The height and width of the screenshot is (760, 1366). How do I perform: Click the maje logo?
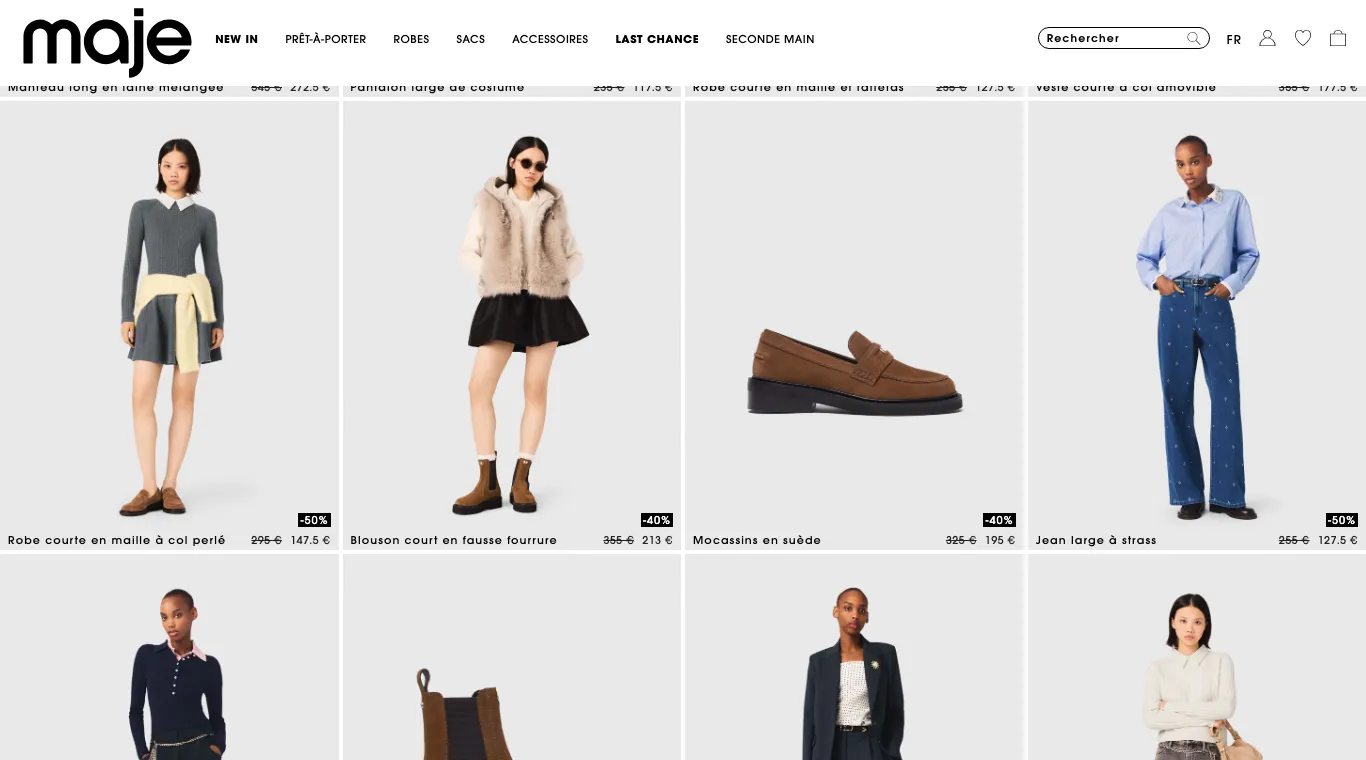coord(107,42)
